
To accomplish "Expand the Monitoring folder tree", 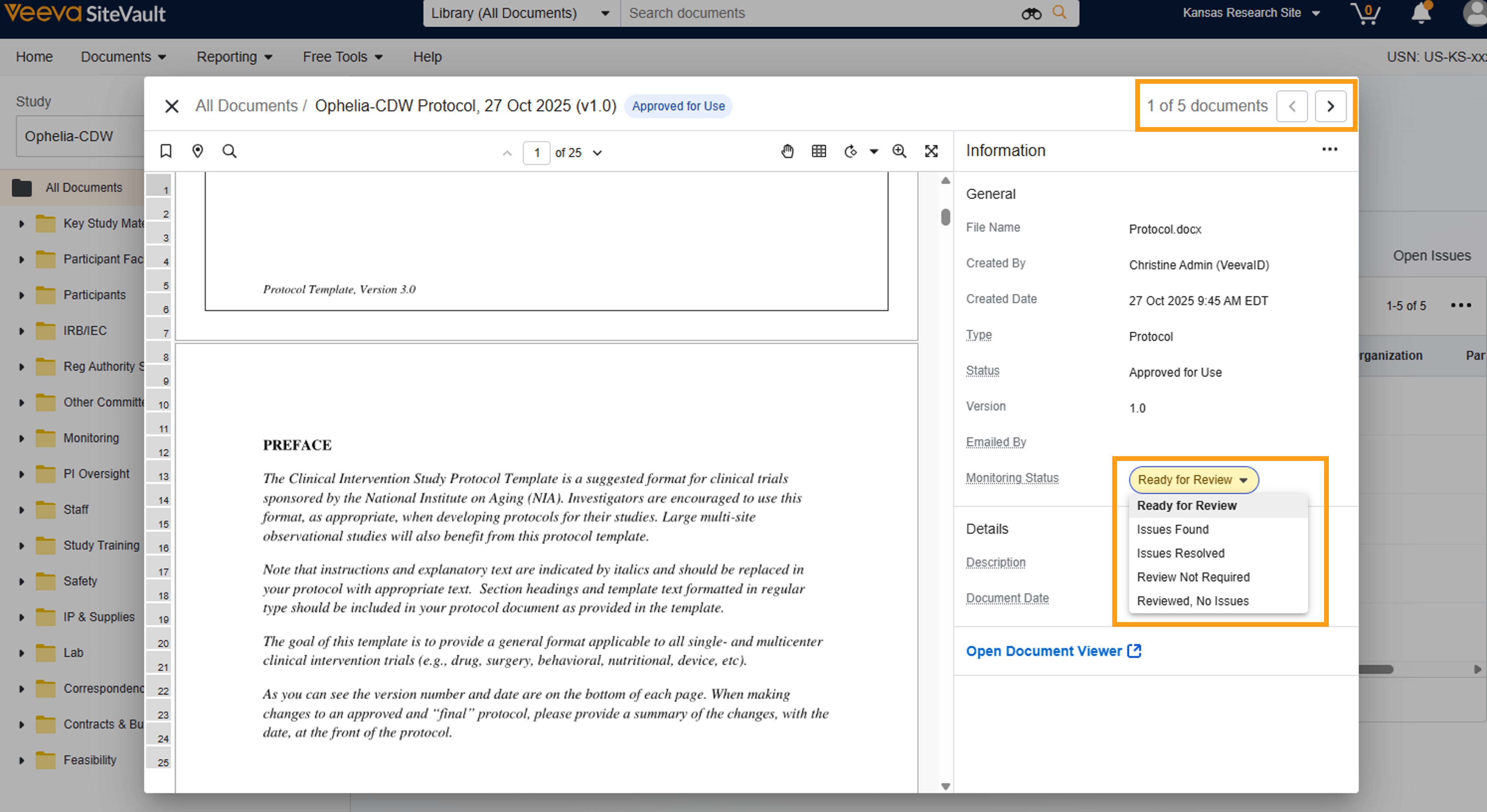I will pyautogui.click(x=22, y=438).
